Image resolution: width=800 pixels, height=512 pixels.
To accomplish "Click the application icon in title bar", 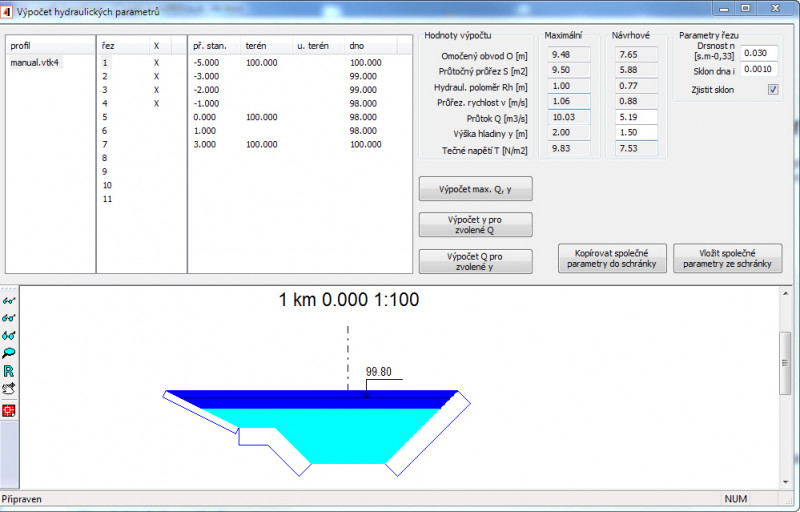I will [7, 11].
